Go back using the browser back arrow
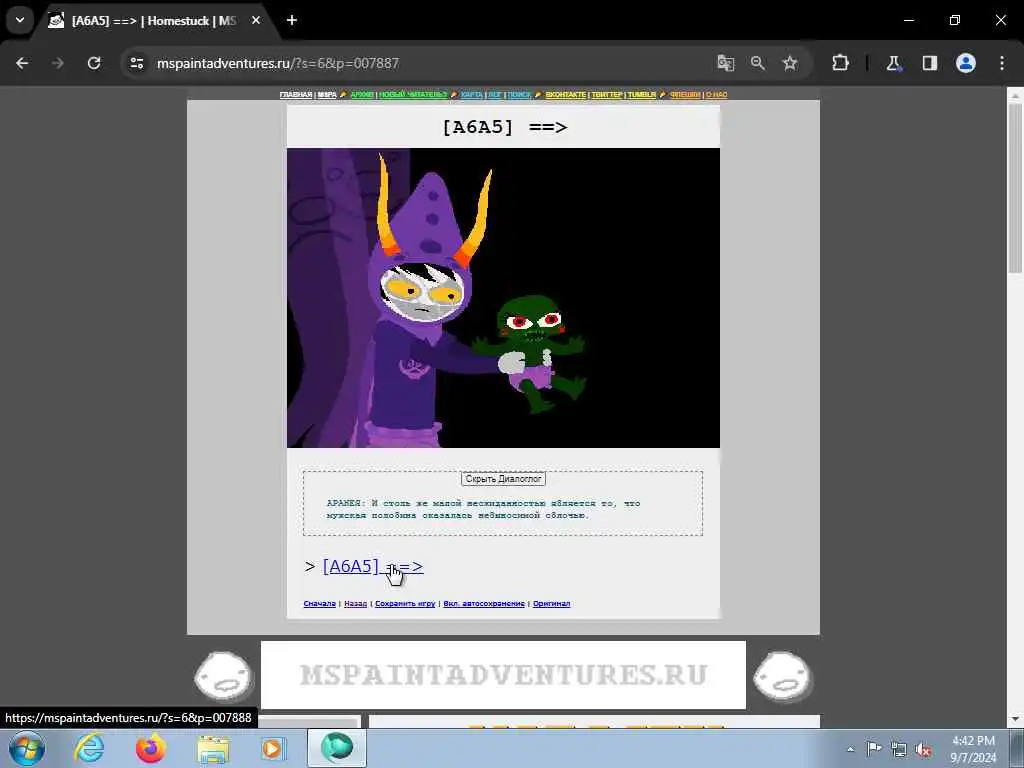This screenshot has width=1024, height=768. coord(22,63)
